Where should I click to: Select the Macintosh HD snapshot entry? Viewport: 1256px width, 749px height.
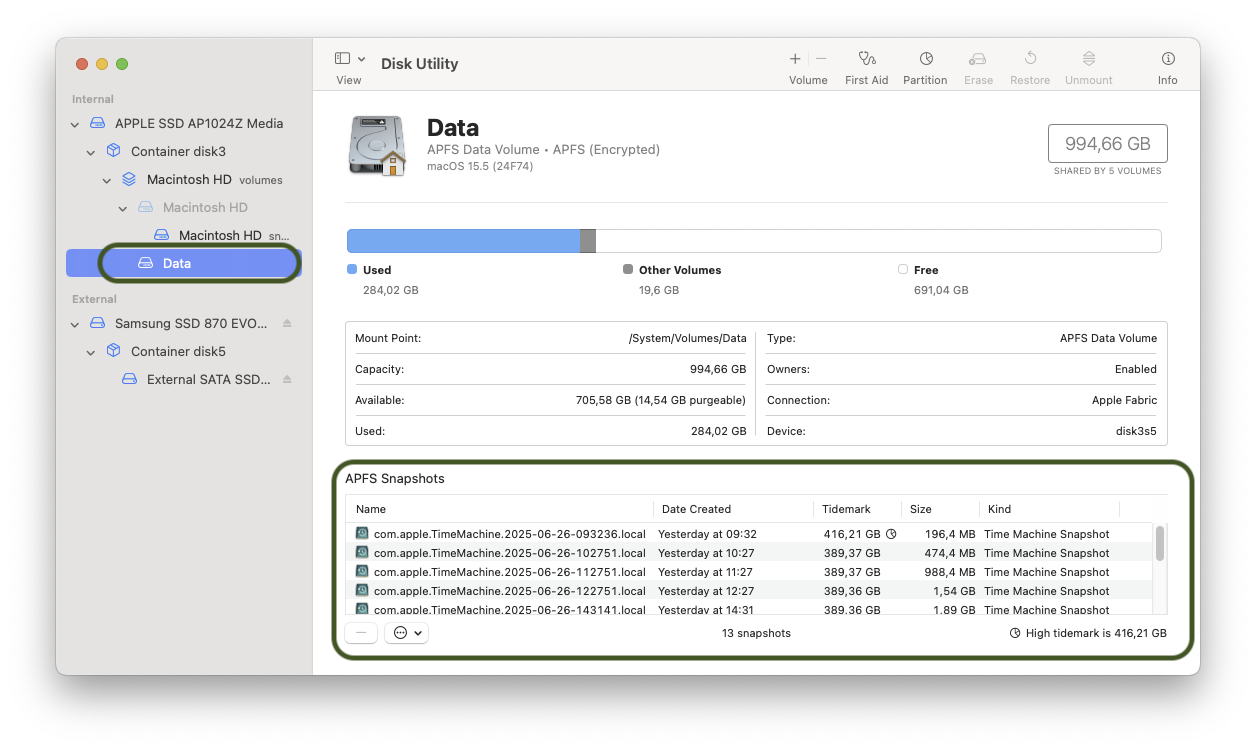coord(220,235)
